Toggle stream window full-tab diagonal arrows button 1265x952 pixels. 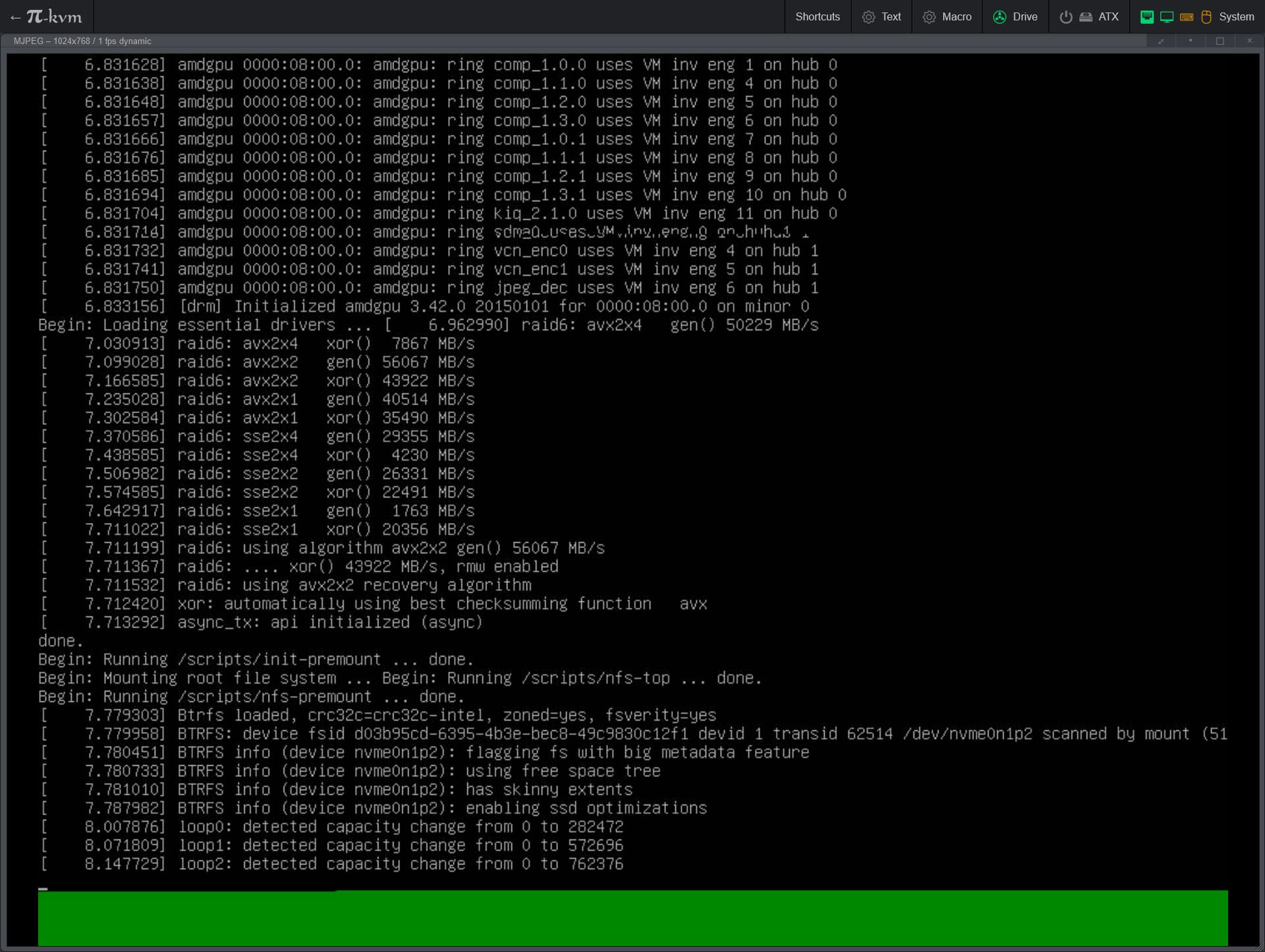tap(1161, 41)
